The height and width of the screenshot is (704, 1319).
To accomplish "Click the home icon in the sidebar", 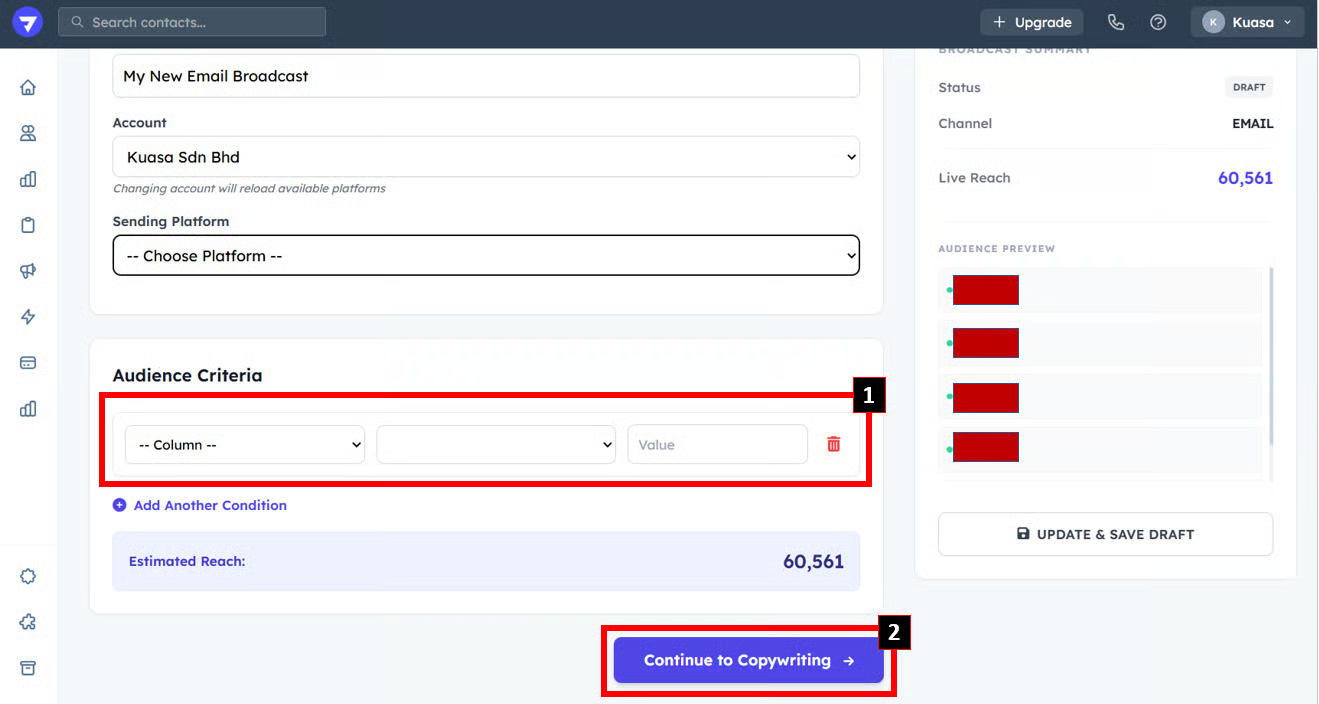I will coord(28,88).
